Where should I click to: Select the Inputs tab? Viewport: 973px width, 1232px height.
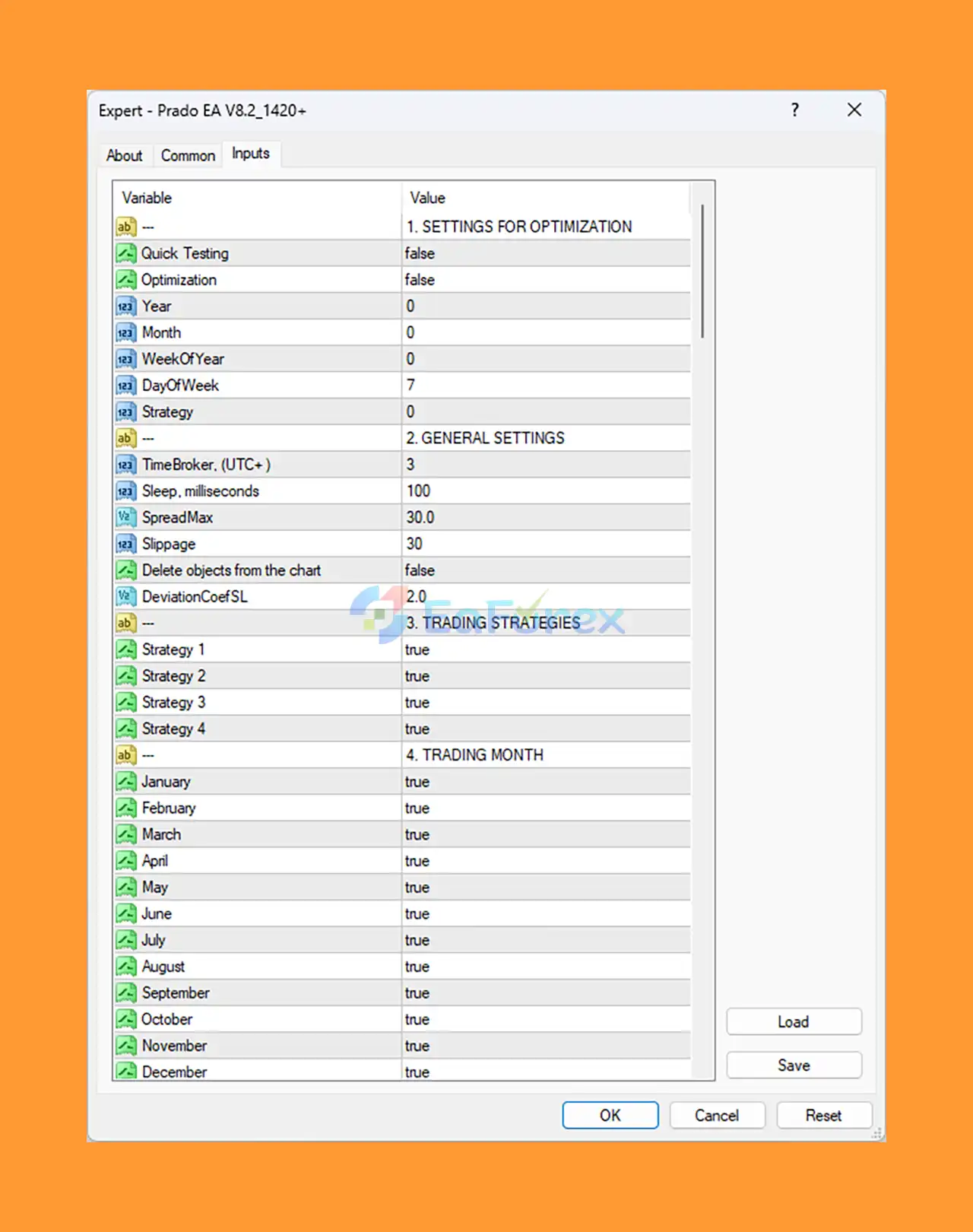click(x=251, y=154)
